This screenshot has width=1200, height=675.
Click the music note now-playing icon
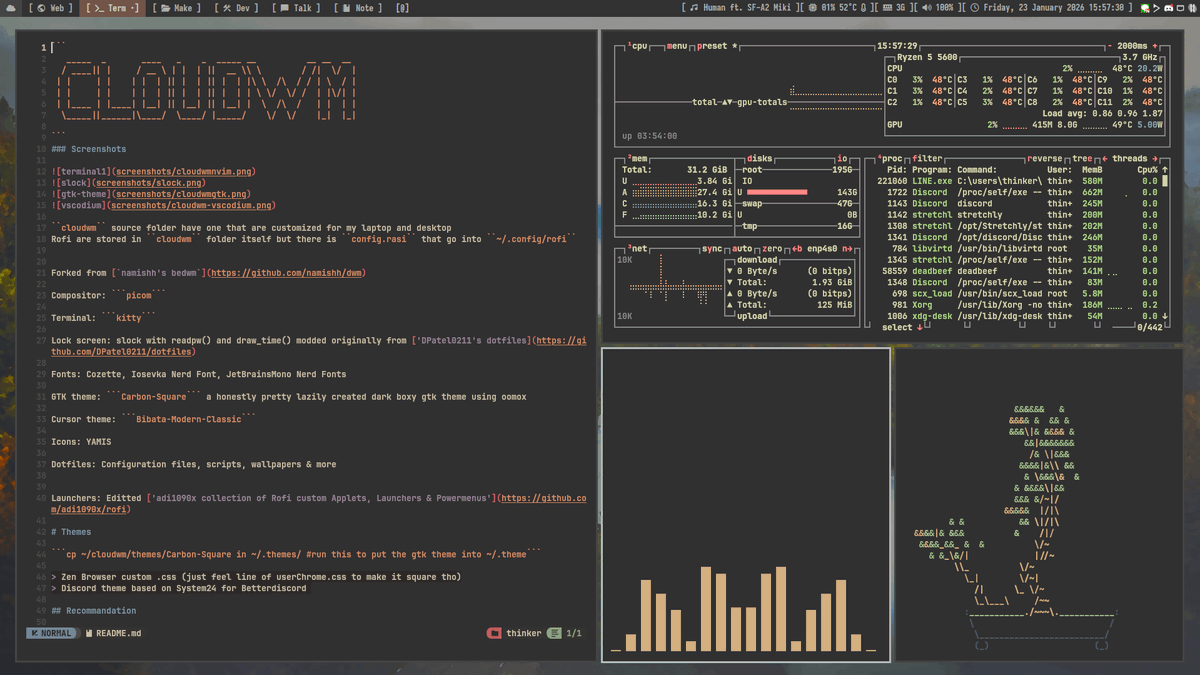694,8
